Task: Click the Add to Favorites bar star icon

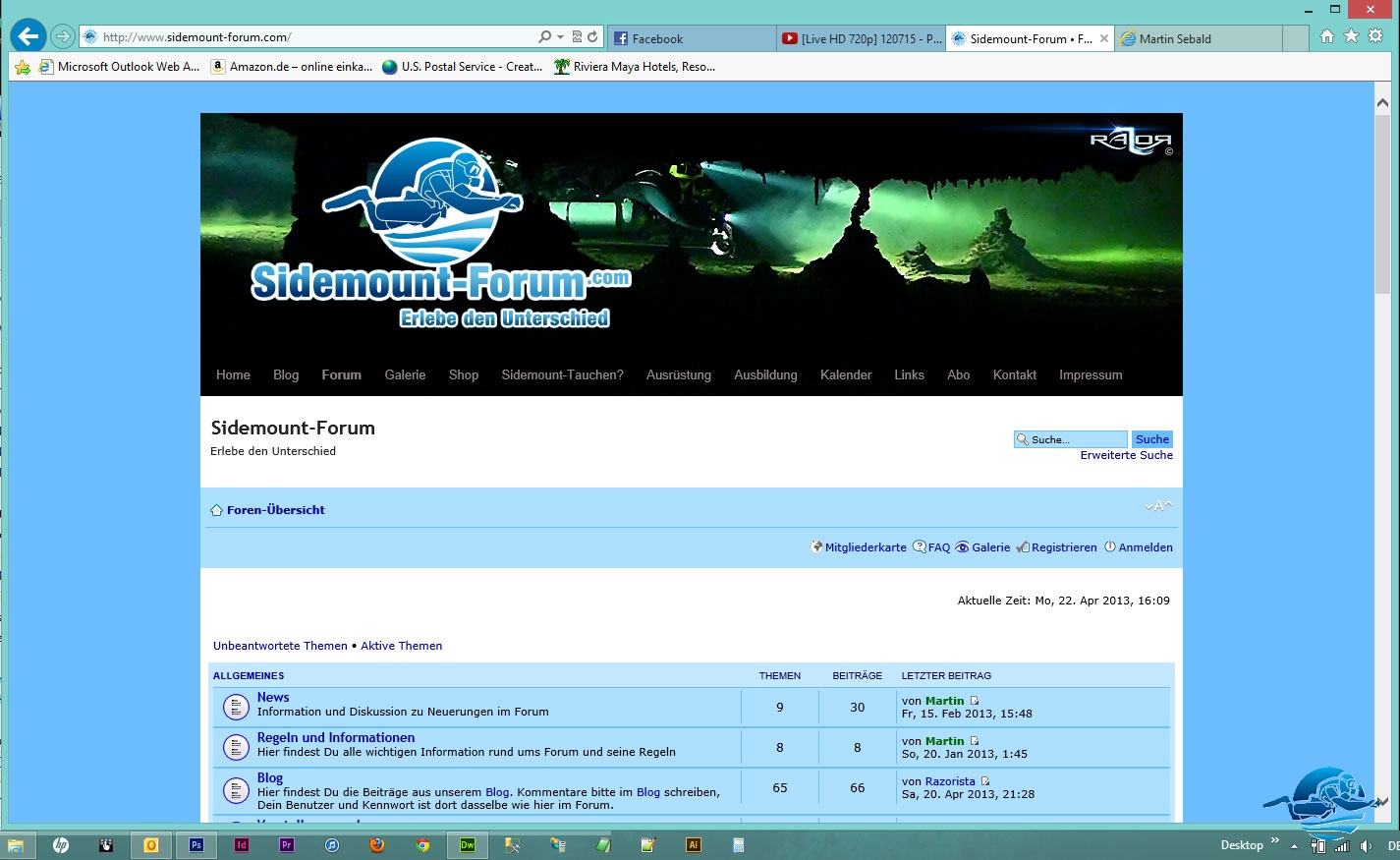Action: coord(22,67)
